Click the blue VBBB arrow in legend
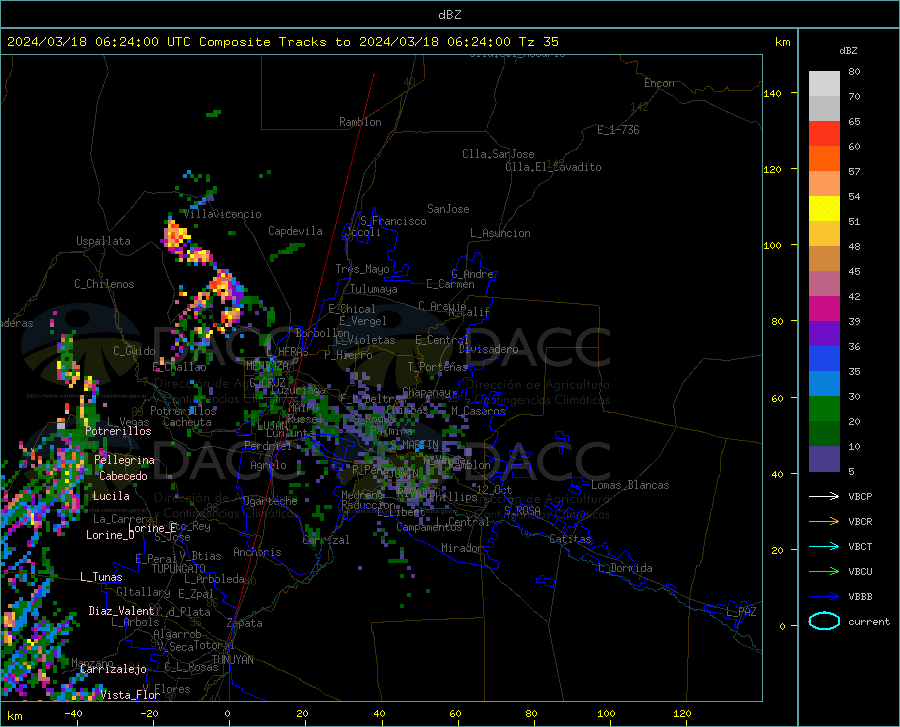Viewport: 900px width, 727px height. [824, 597]
